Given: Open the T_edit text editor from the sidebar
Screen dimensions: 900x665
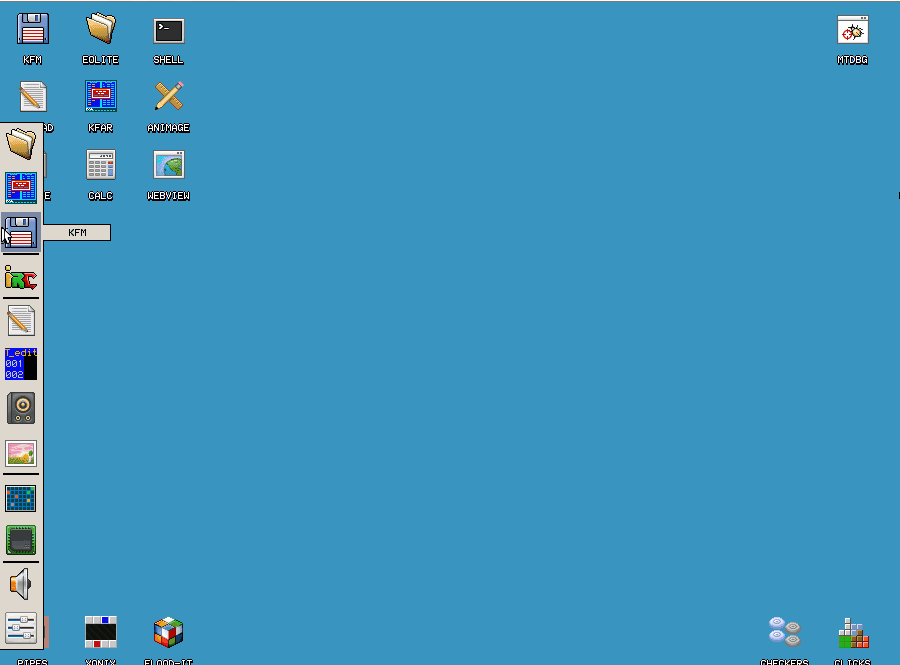Looking at the screenshot, I should pos(21,363).
